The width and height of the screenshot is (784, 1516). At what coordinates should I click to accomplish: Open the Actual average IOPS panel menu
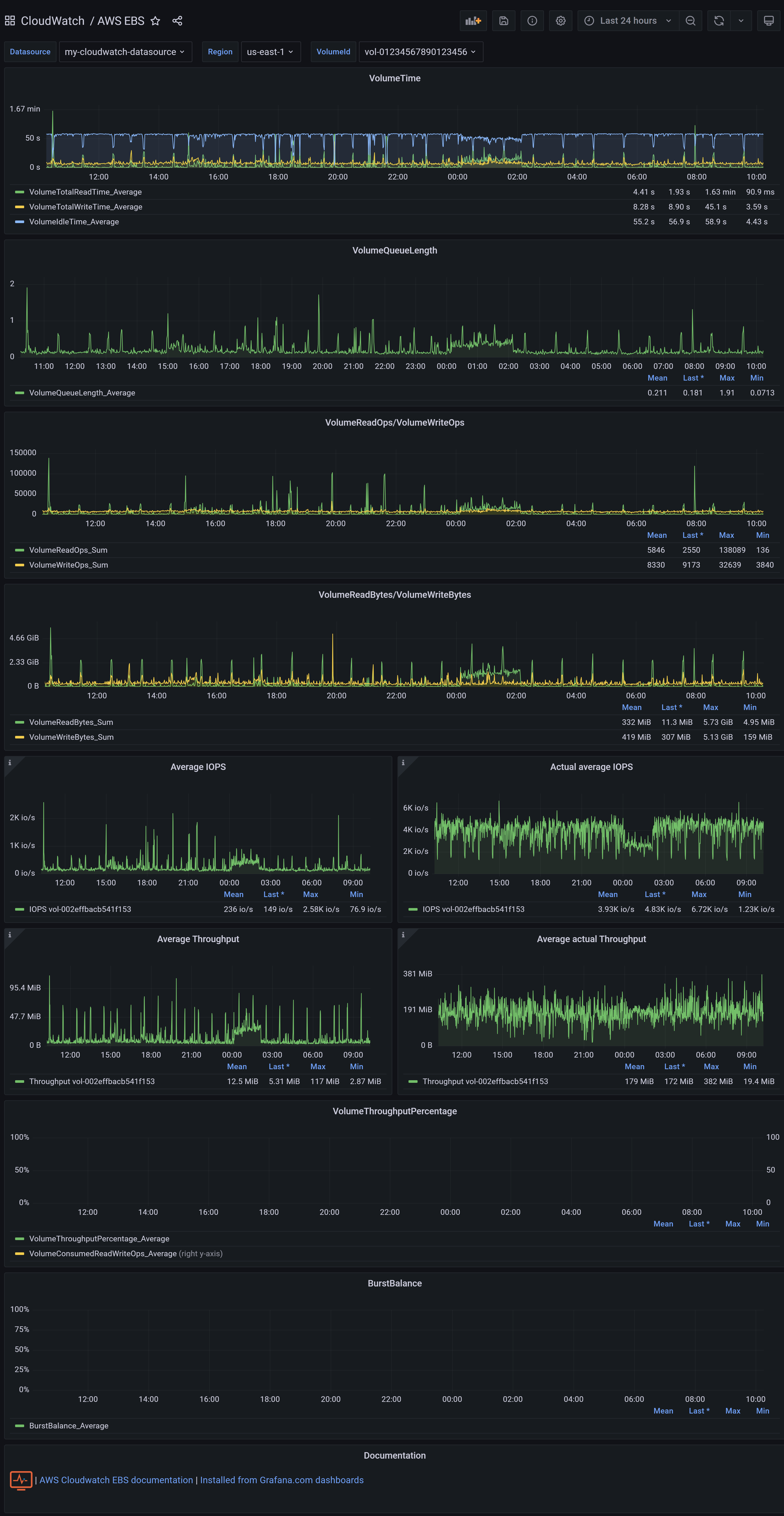592,767
